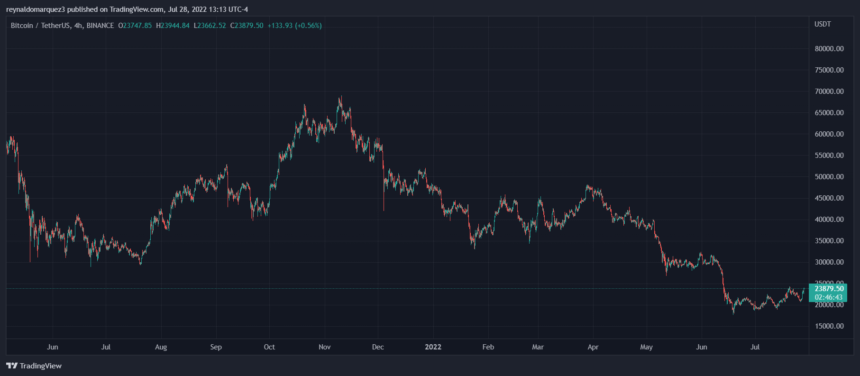
Task: Select the Apr label on time axis
Action: click(592, 346)
